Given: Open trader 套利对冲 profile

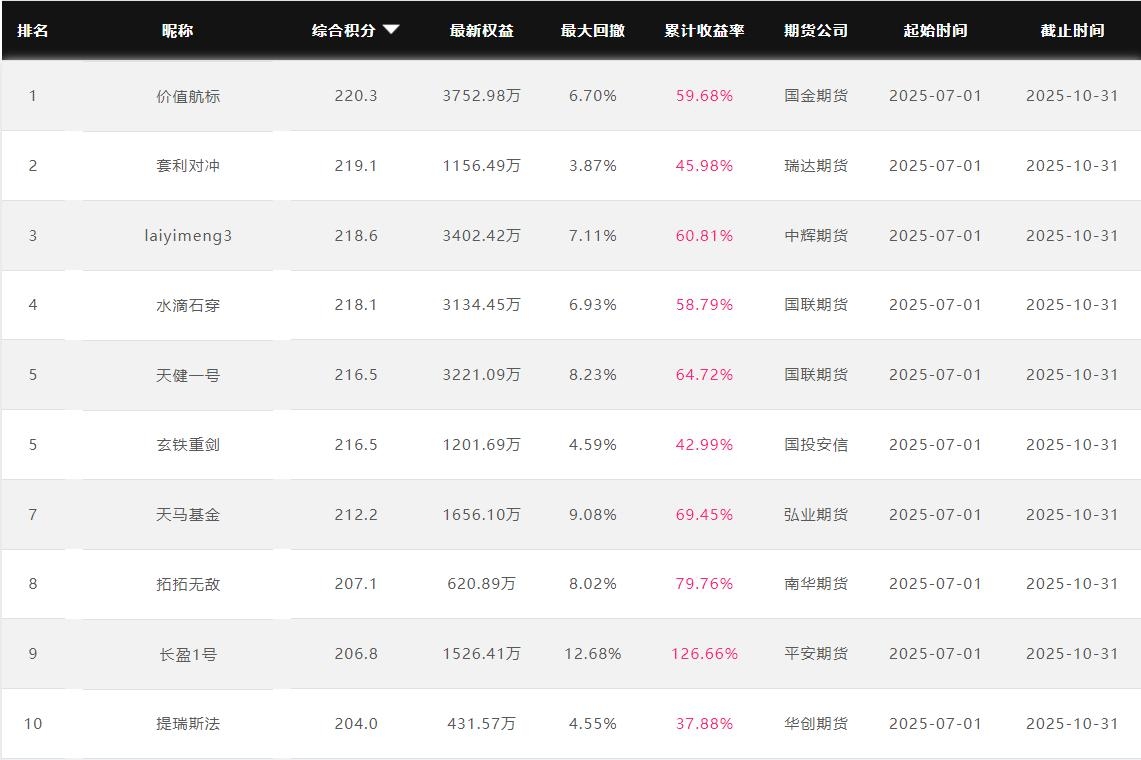Looking at the screenshot, I should click(x=188, y=166).
